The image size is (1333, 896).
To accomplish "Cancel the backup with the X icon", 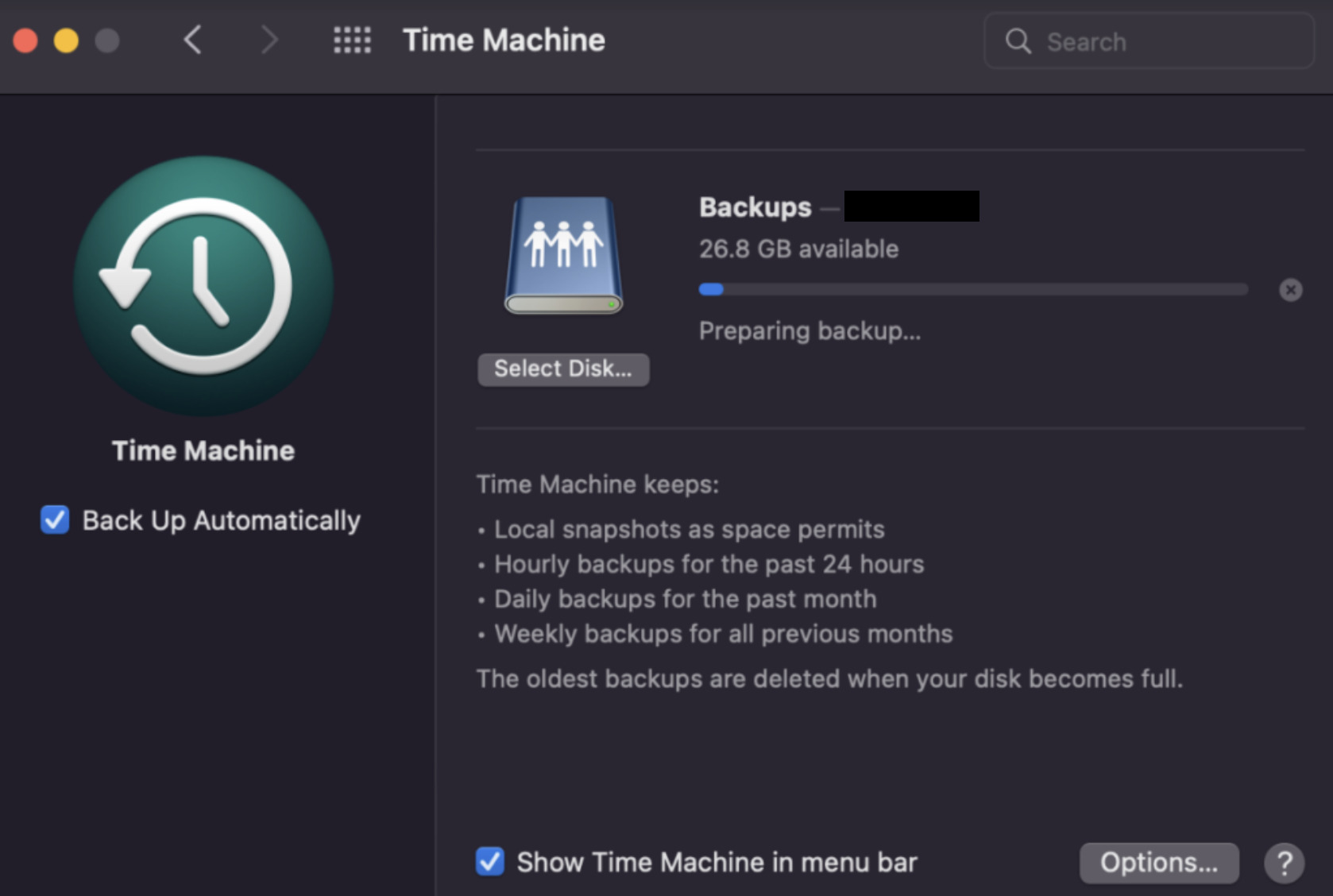I will tap(1291, 289).
